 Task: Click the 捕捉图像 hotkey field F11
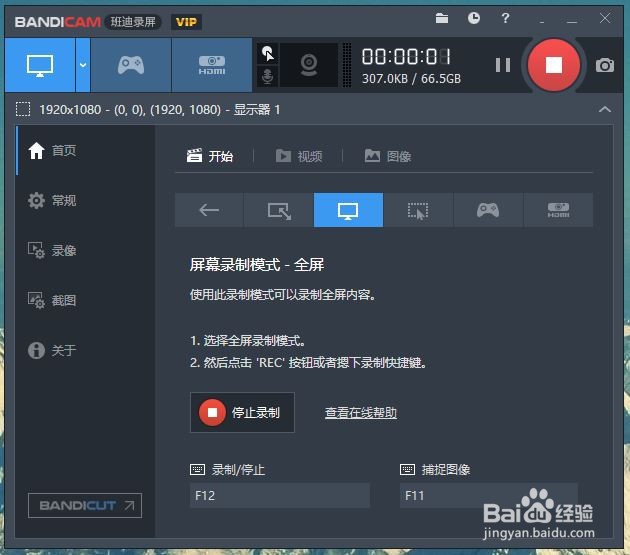tap(489, 496)
